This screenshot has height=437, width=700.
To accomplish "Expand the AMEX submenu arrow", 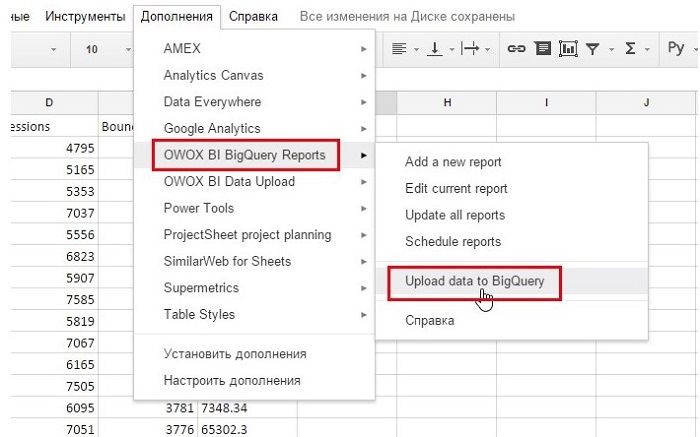I will point(364,49).
